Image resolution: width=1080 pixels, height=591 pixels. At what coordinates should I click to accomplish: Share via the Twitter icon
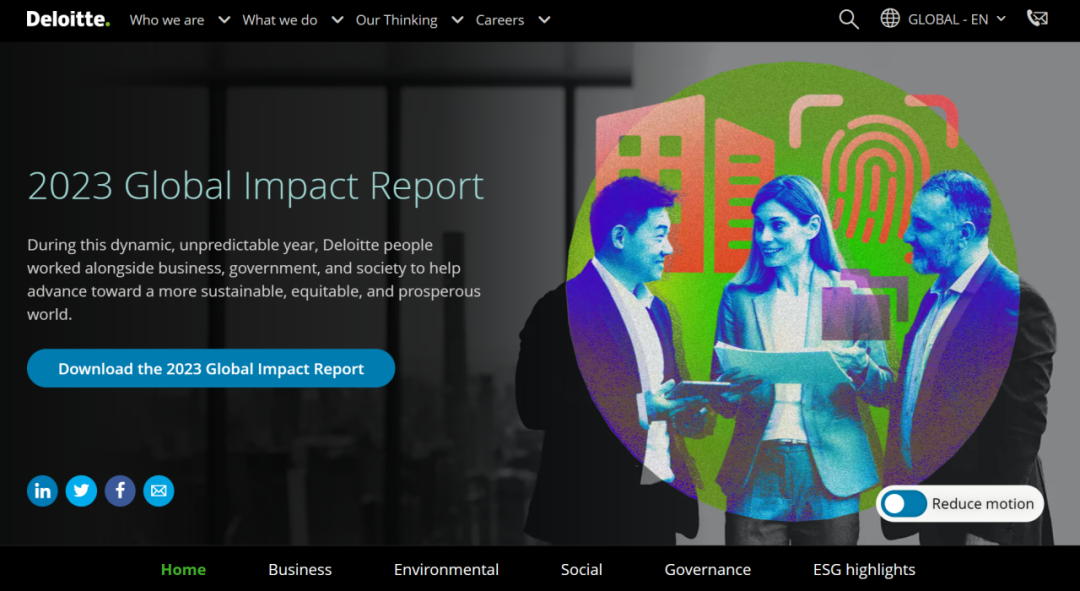[81, 490]
